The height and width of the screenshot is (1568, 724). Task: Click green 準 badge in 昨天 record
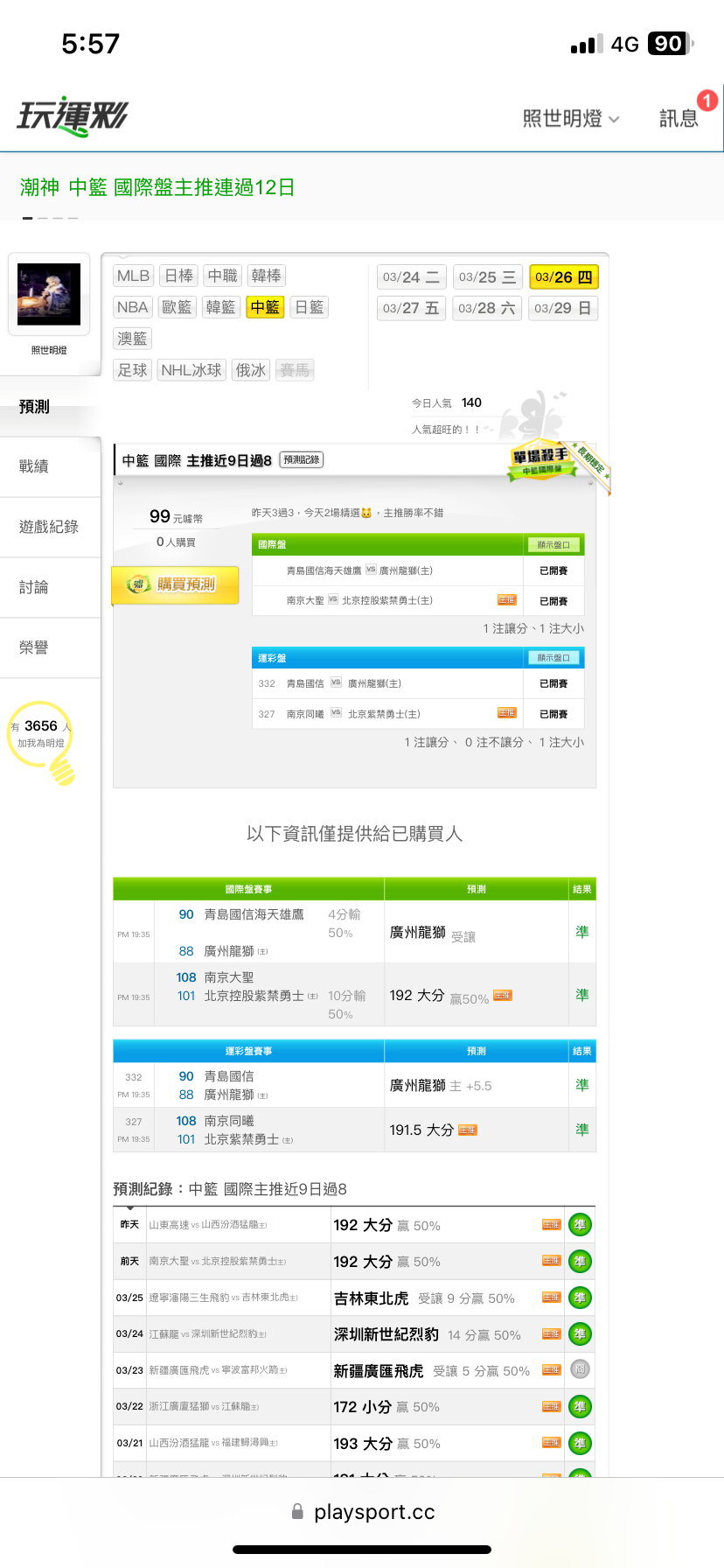pyautogui.click(x=580, y=1225)
